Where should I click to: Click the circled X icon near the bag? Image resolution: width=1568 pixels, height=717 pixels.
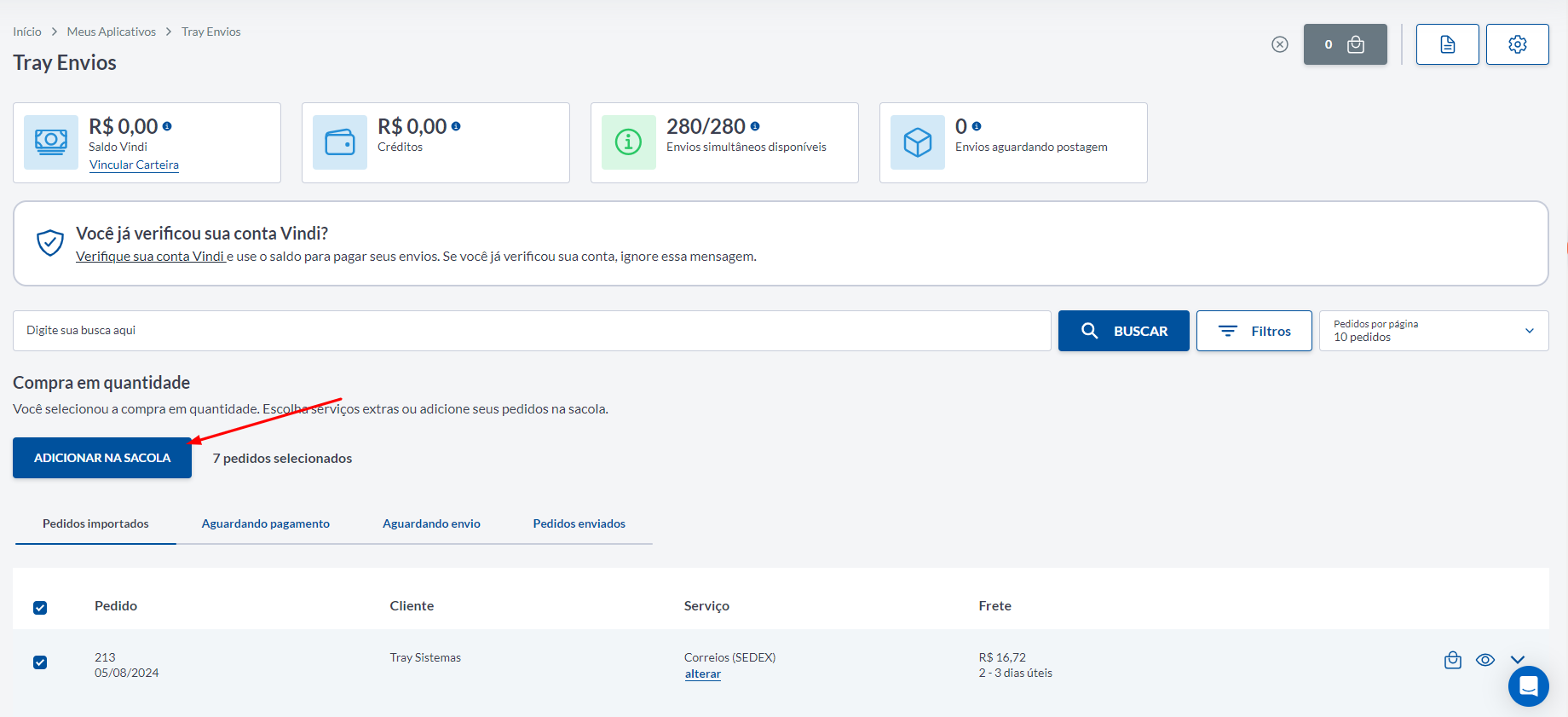[x=1280, y=44]
